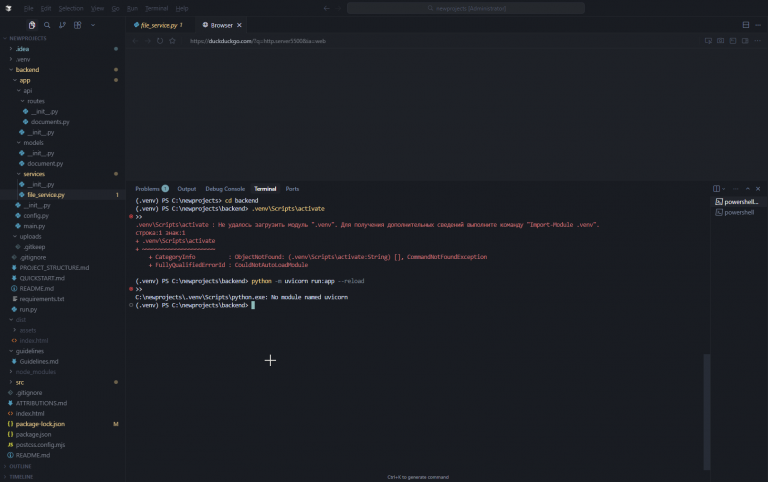Open the View menu

point(97,8)
